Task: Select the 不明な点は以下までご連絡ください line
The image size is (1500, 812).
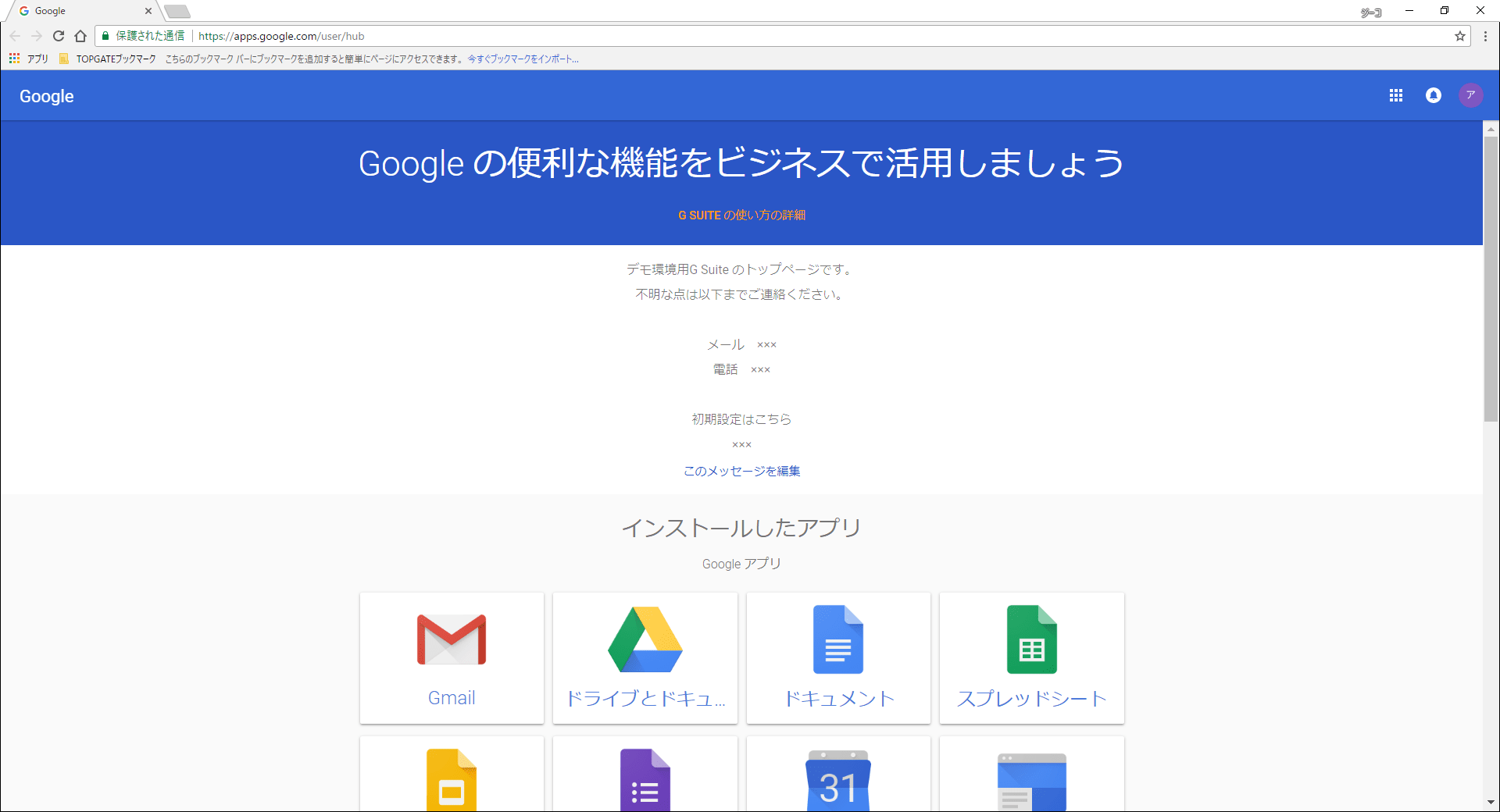Action: 741,294
